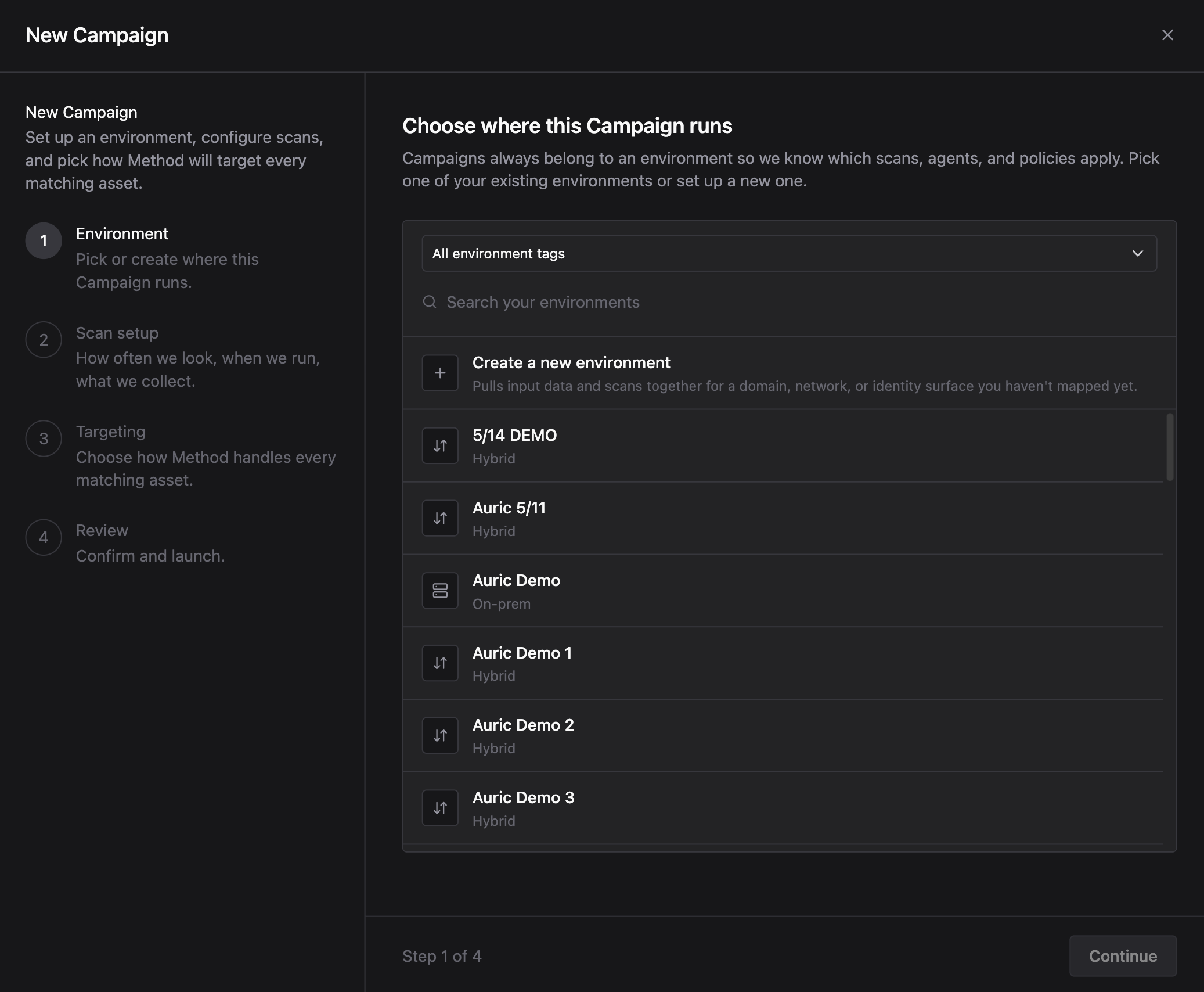This screenshot has height=992, width=1204.
Task: Click the On-prem label under Auric Demo
Action: pyautogui.click(x=502, y=604)
